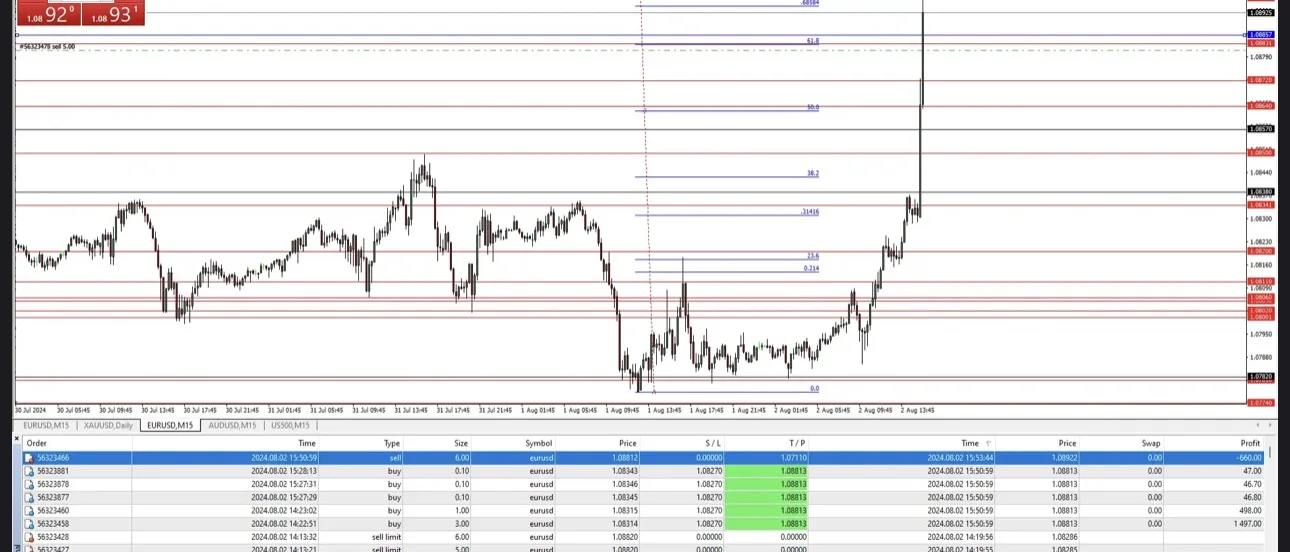Screen dimensions: 1290x552
Task: Click the close price 1.08922
Action: [1063, 458]
